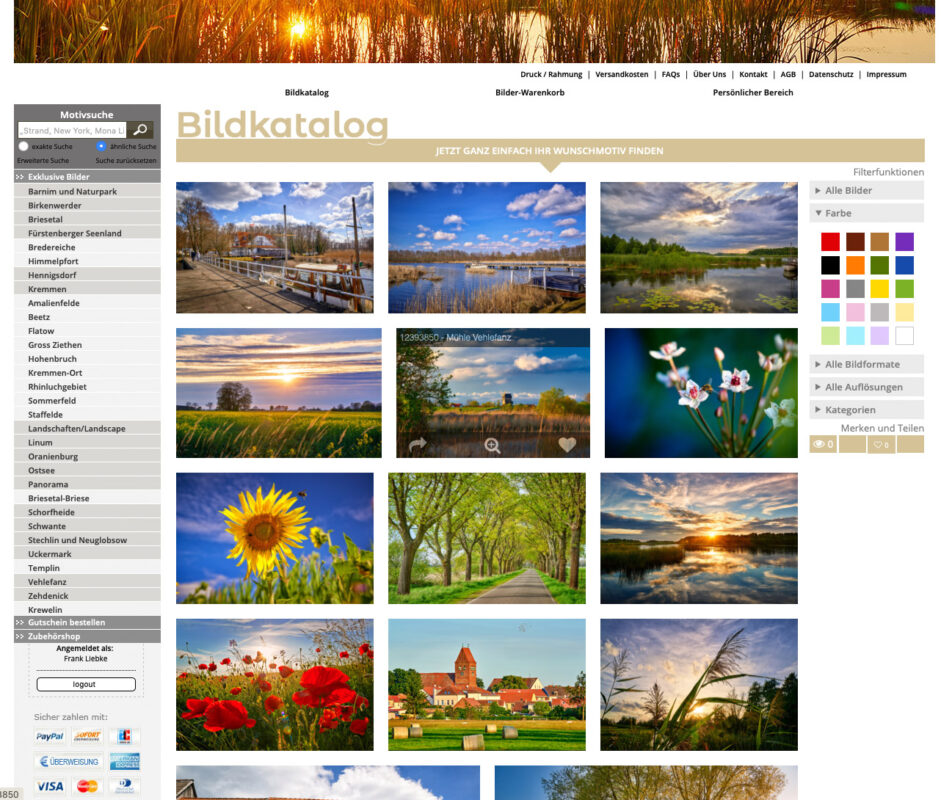Select 'Himmelpfort' in the sidebar
The height and width of the screenshot is (800, 941).
tap(87, 261)
